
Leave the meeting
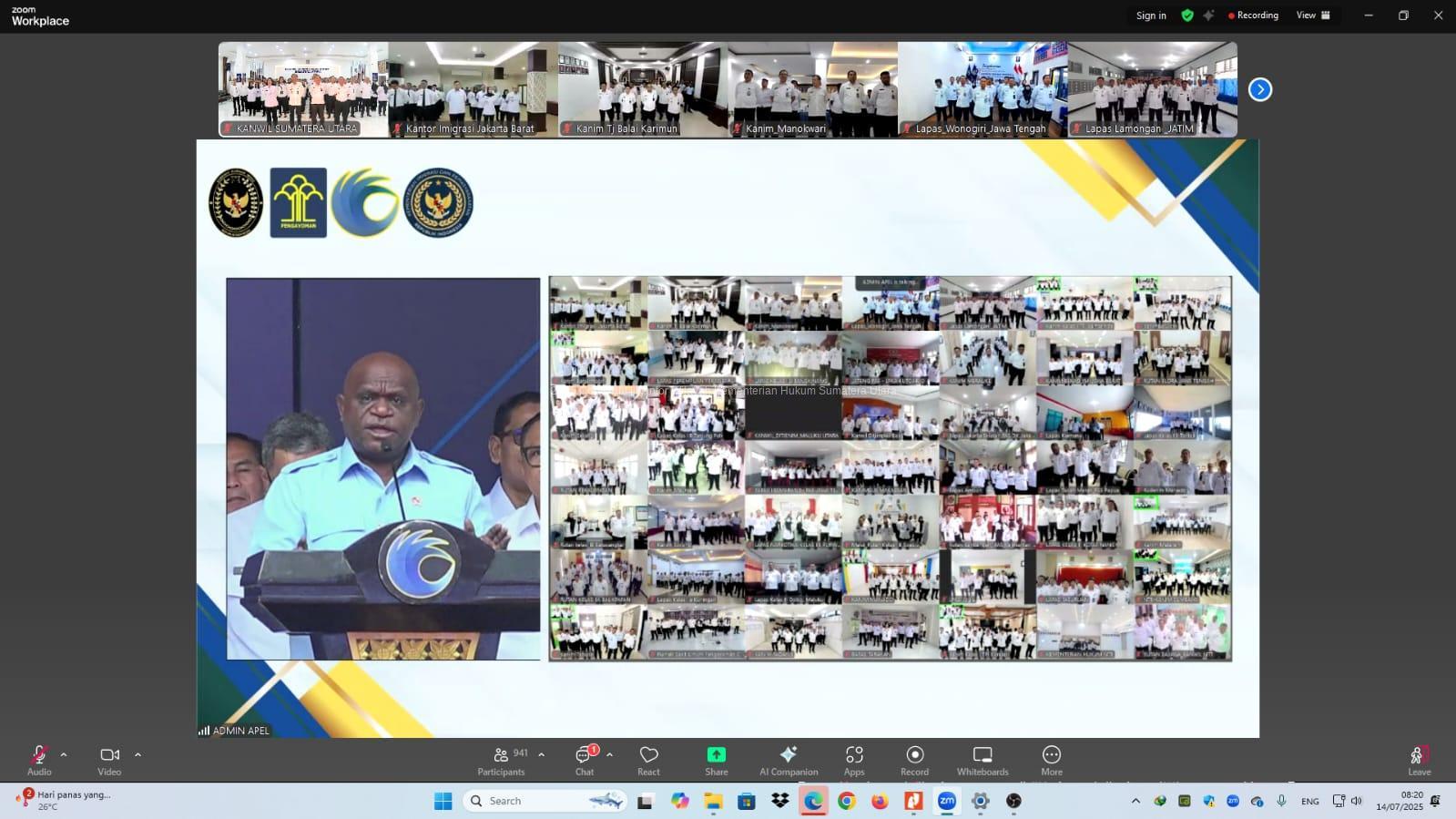click(1419, 761)
